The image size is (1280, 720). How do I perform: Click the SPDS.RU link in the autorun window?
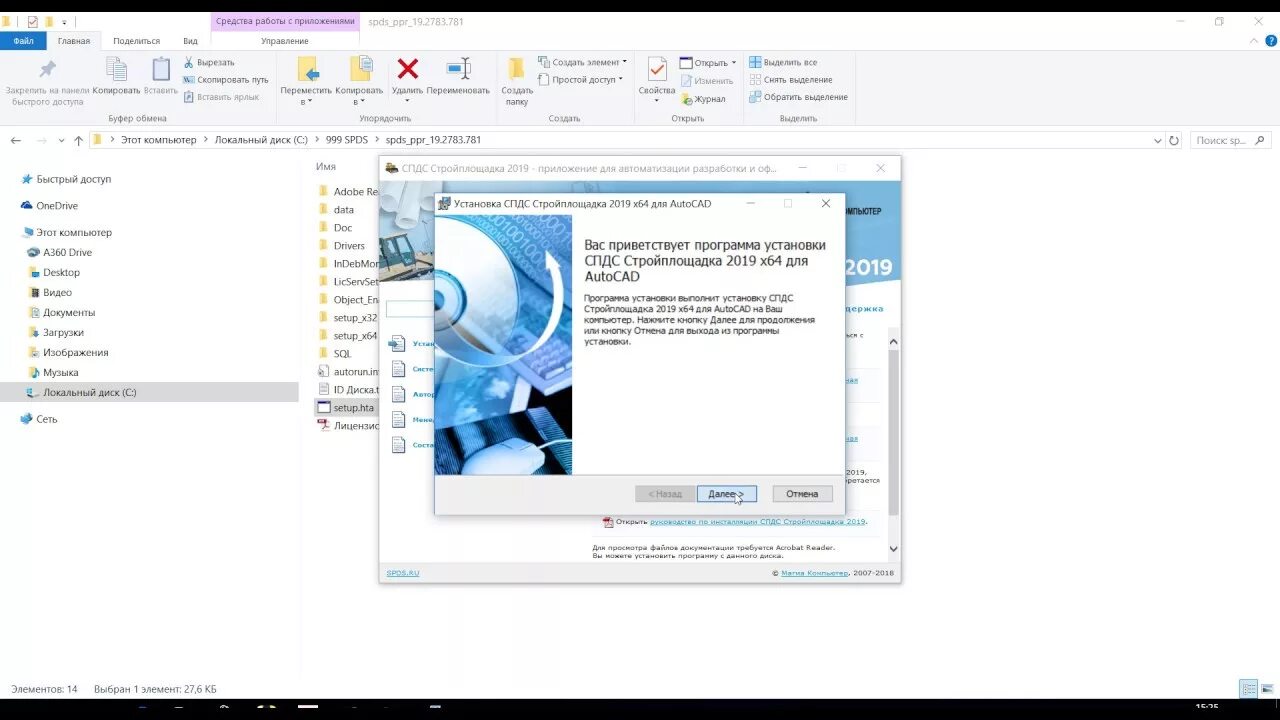tap(403, 573)
